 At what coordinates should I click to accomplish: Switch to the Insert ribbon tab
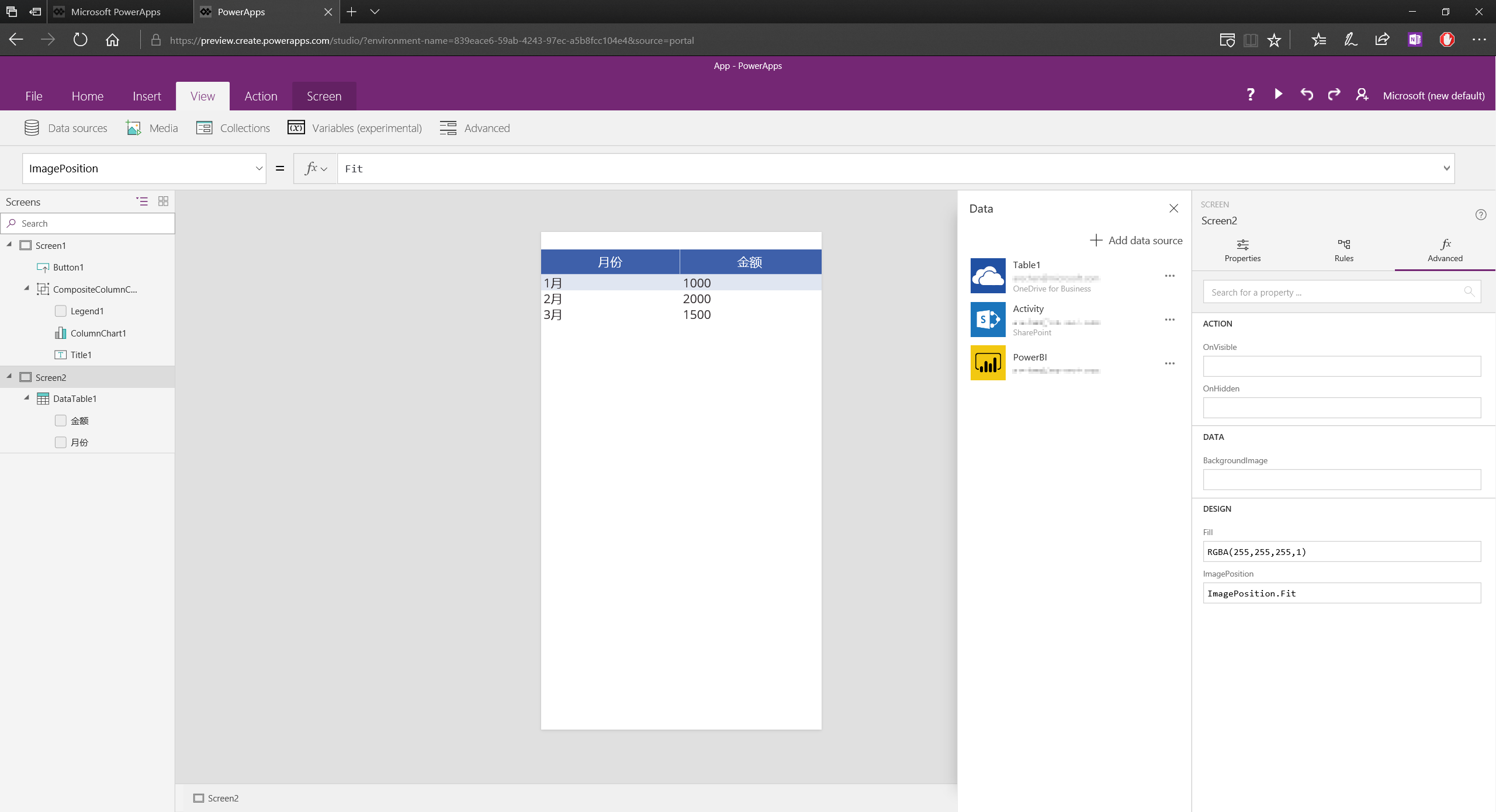147,96
